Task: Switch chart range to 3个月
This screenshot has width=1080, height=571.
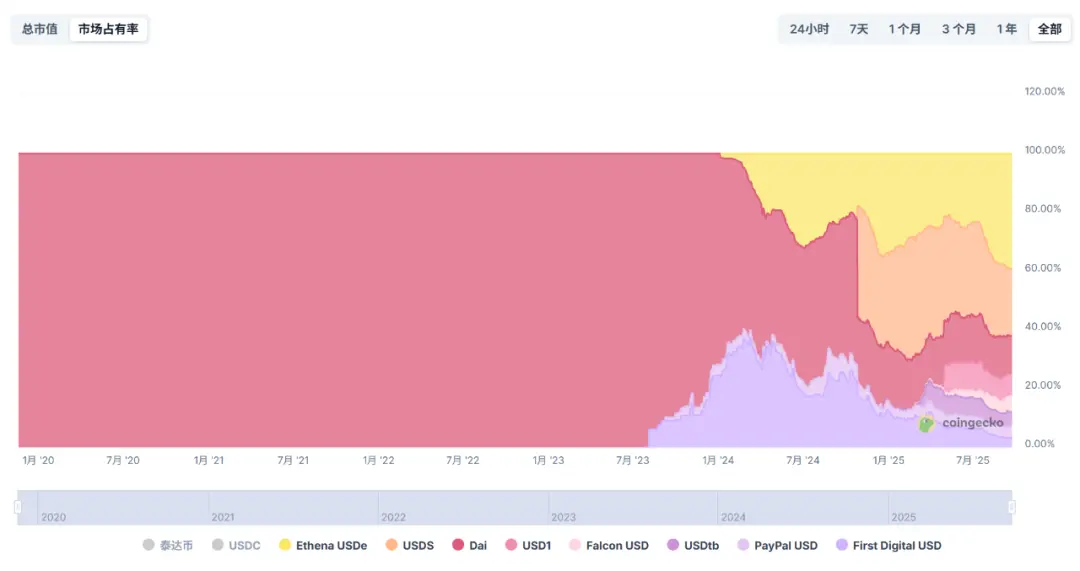Action: tap(958, 29)
